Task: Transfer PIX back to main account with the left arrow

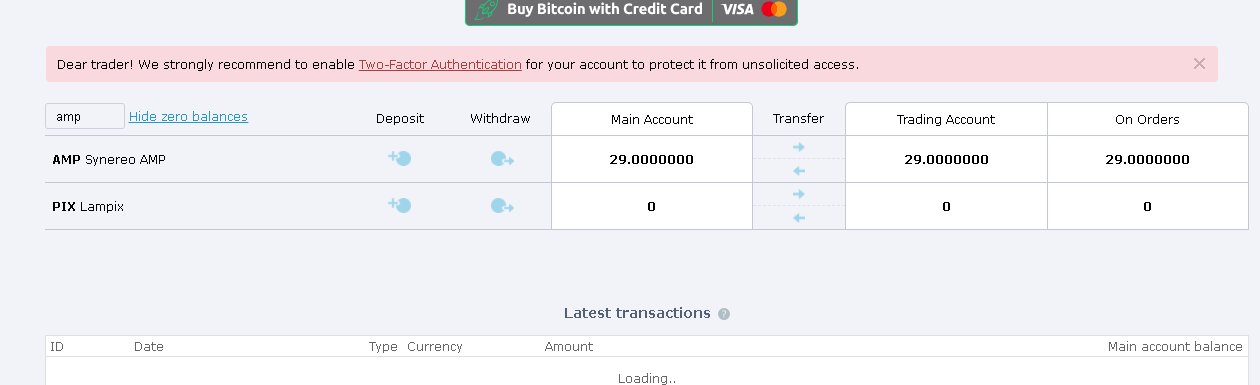Action: 798,218
